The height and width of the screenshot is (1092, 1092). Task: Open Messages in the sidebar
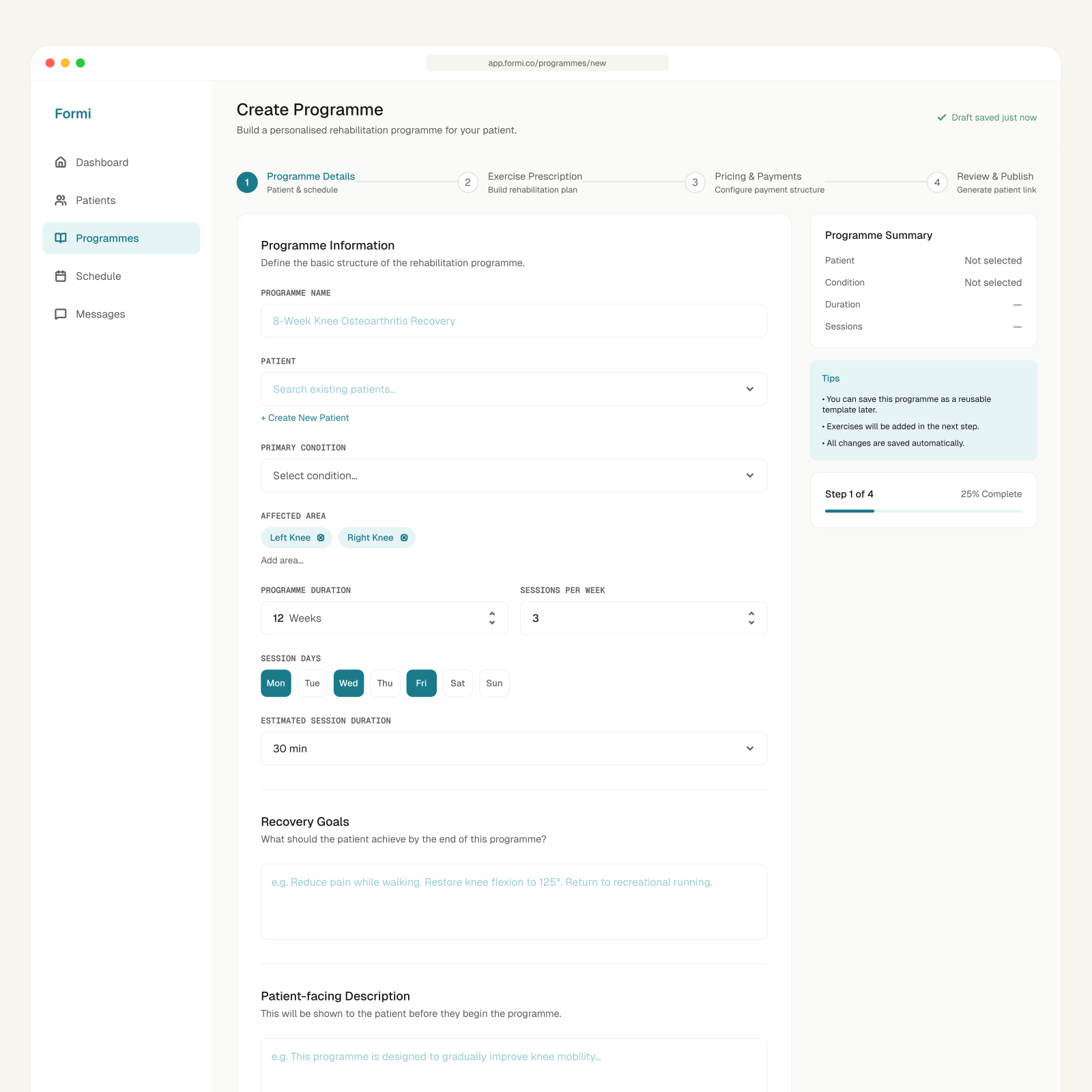tap(121, 314)
